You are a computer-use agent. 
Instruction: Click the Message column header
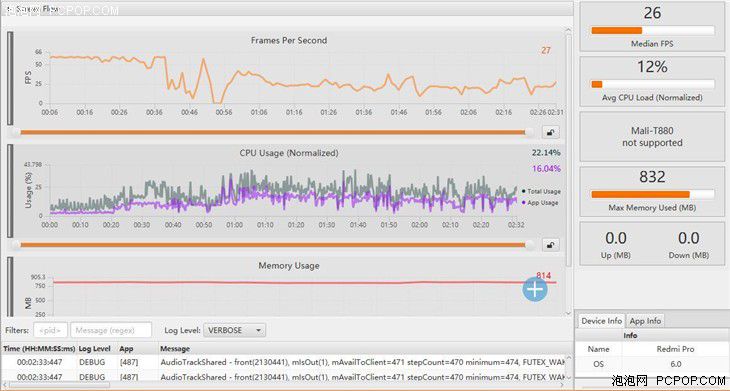[365, 348]
